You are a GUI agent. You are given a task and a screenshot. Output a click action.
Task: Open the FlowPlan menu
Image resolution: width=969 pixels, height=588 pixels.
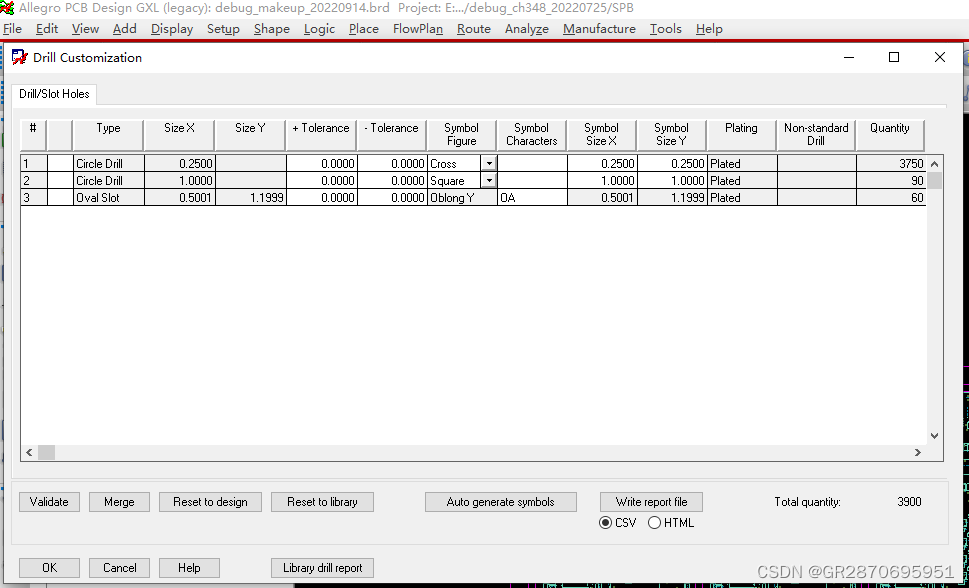tap(418, 29)
